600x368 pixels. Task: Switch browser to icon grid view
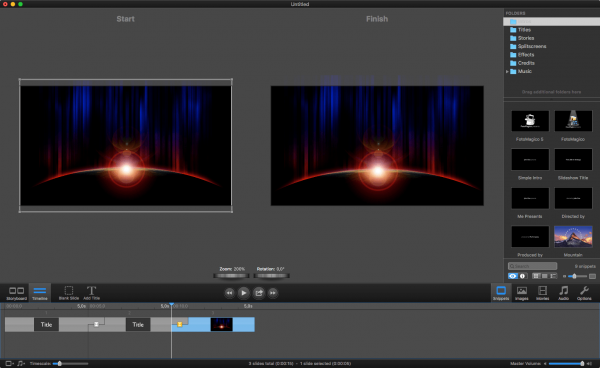pos(536,276)
